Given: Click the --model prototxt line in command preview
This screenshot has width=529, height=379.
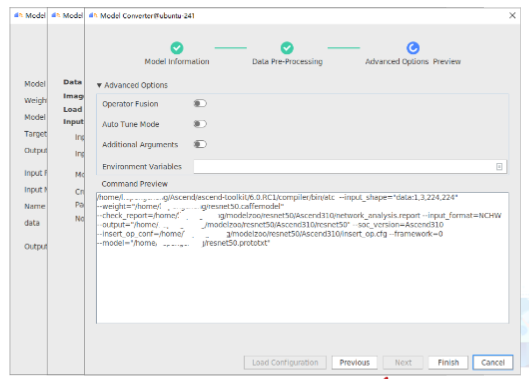Looking at the screenshot, I should 183,243.
